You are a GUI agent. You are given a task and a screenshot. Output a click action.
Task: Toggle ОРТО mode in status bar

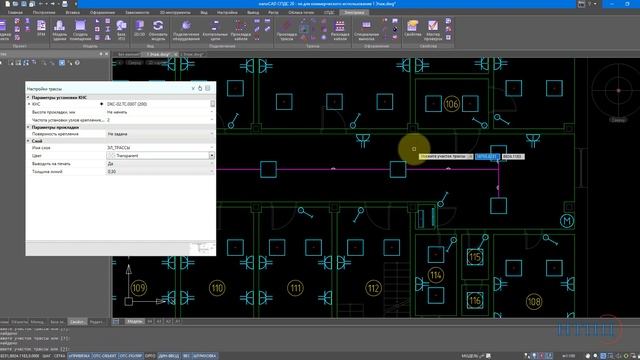click(150, 356)
